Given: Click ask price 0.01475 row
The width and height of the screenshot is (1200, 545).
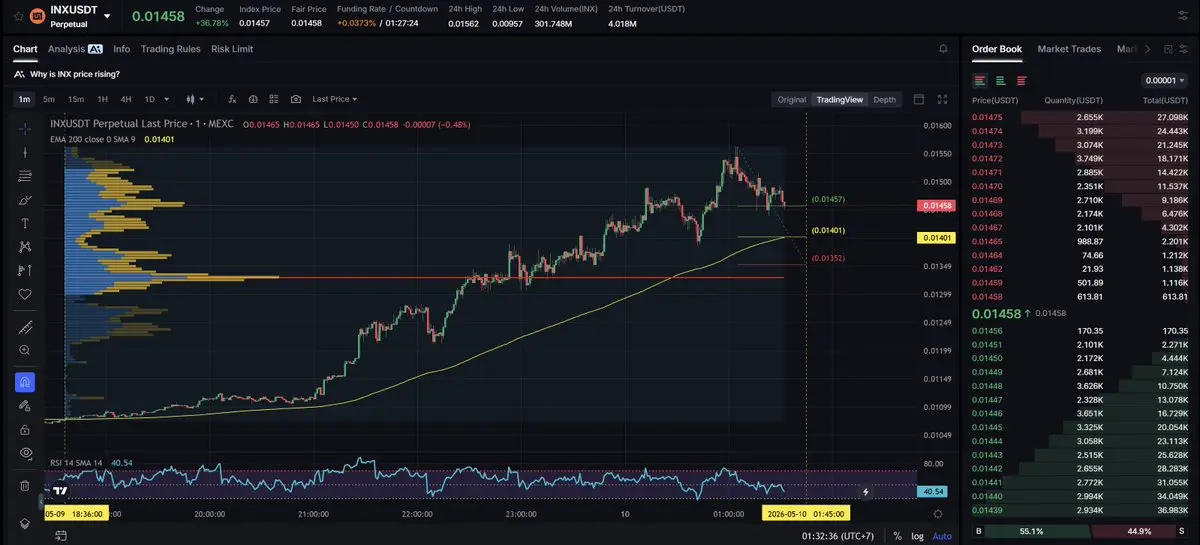Looking at the screenshot, I should (x=1080, y=117).
